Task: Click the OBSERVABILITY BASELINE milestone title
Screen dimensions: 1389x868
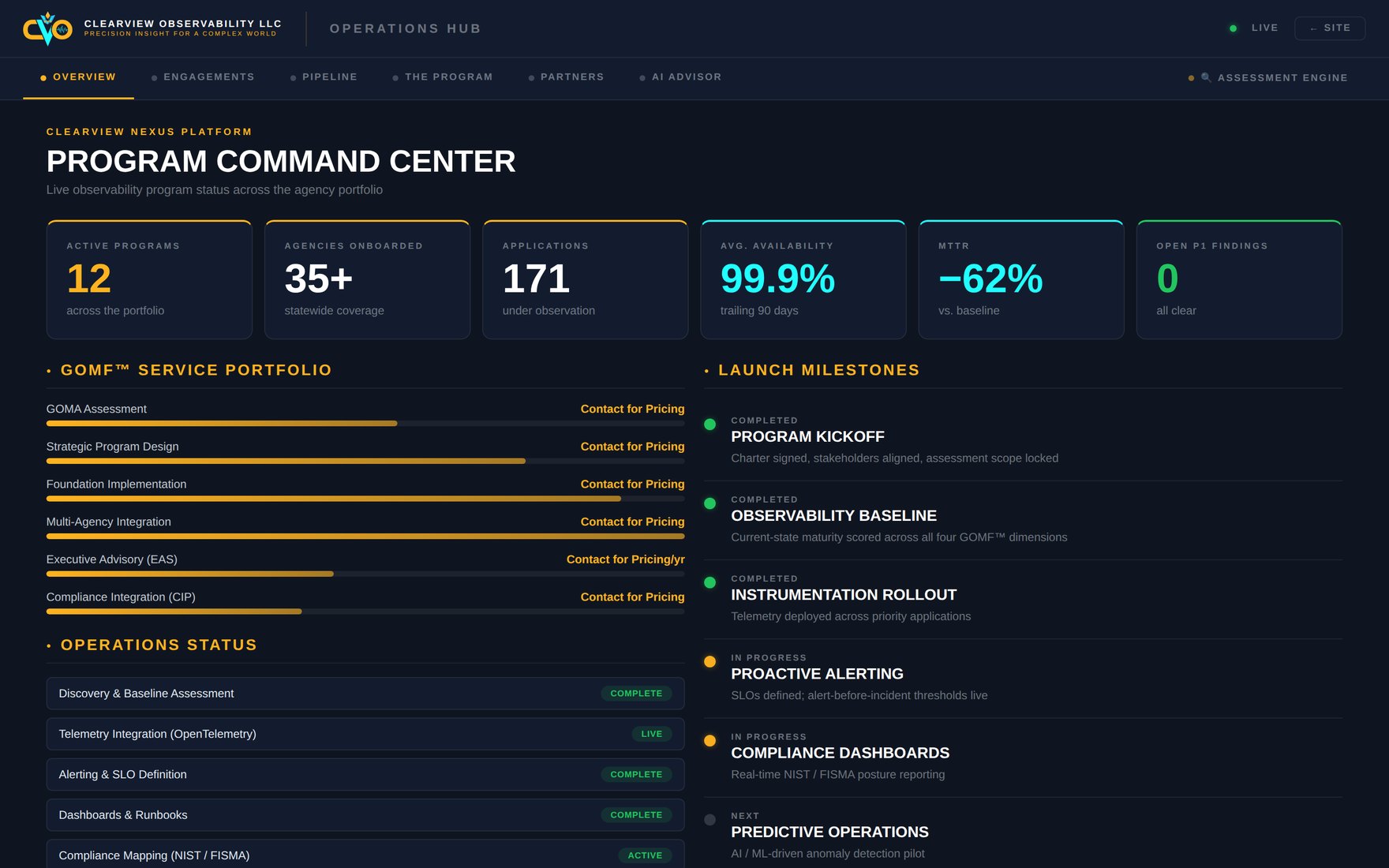Action: coord(833,516)
